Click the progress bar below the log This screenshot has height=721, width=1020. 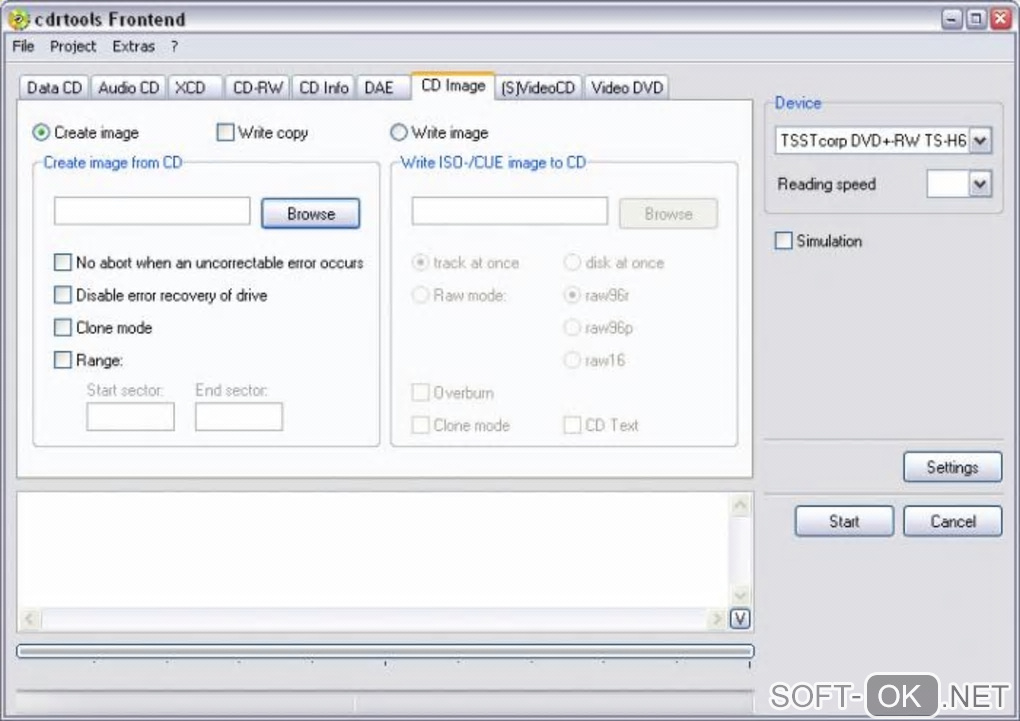tap(385, 651)
